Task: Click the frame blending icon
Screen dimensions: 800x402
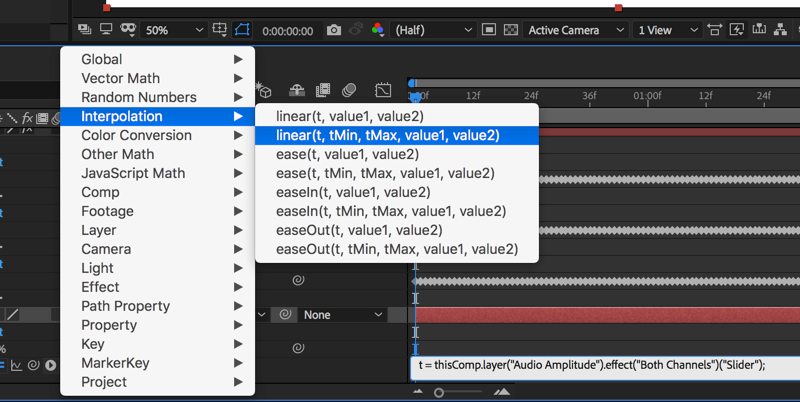Action: [323, 91]
